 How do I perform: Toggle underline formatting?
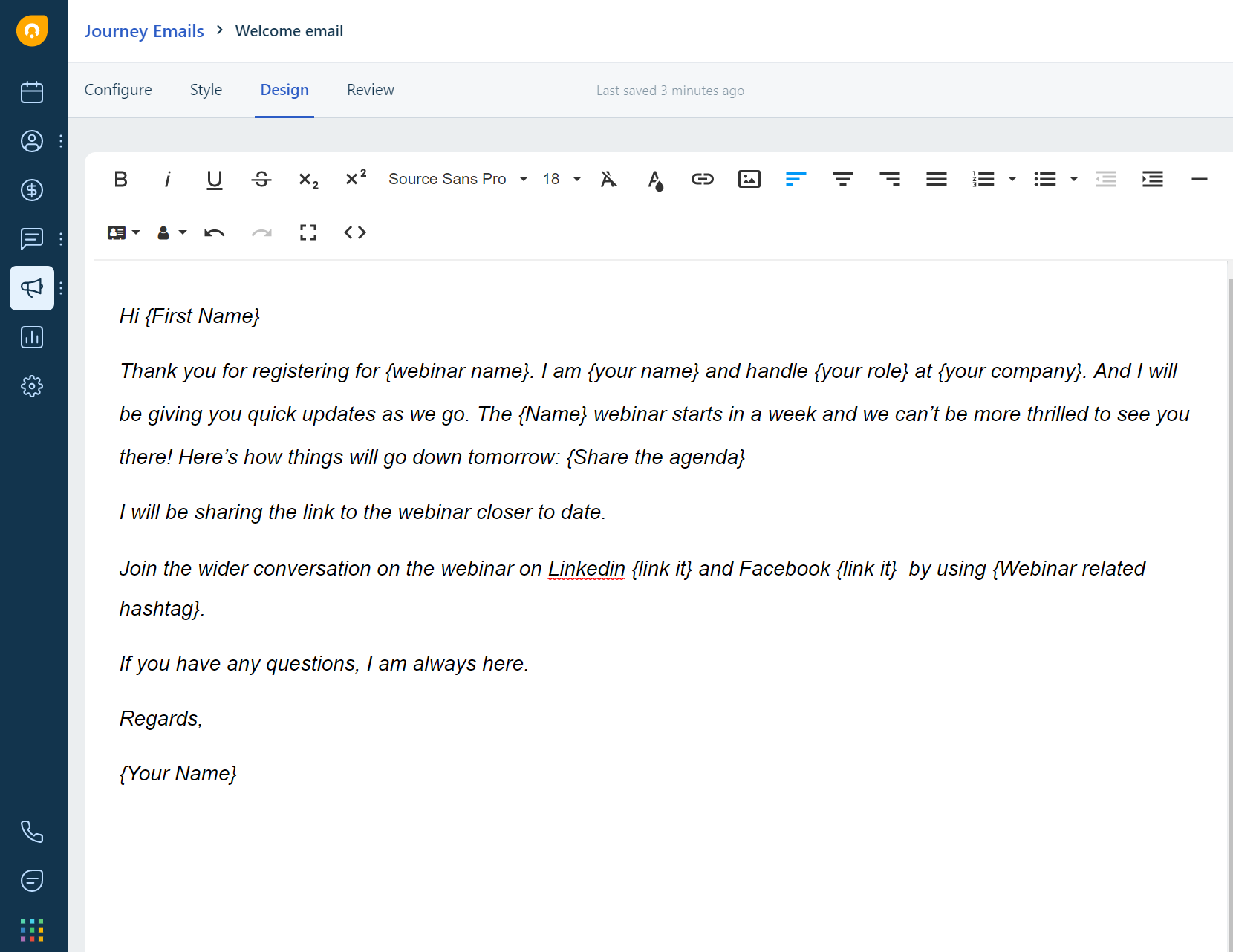coord(215,179)
